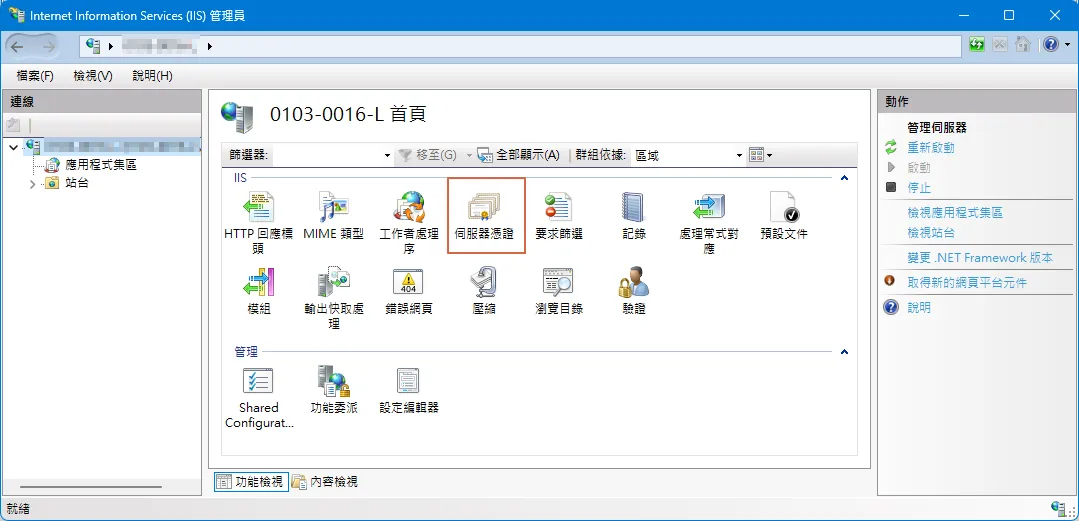Click the connect icon in 連線 toolbar
Viewport: 1079px width, 521px height.
pyautogui.click(x=14, y=125)
